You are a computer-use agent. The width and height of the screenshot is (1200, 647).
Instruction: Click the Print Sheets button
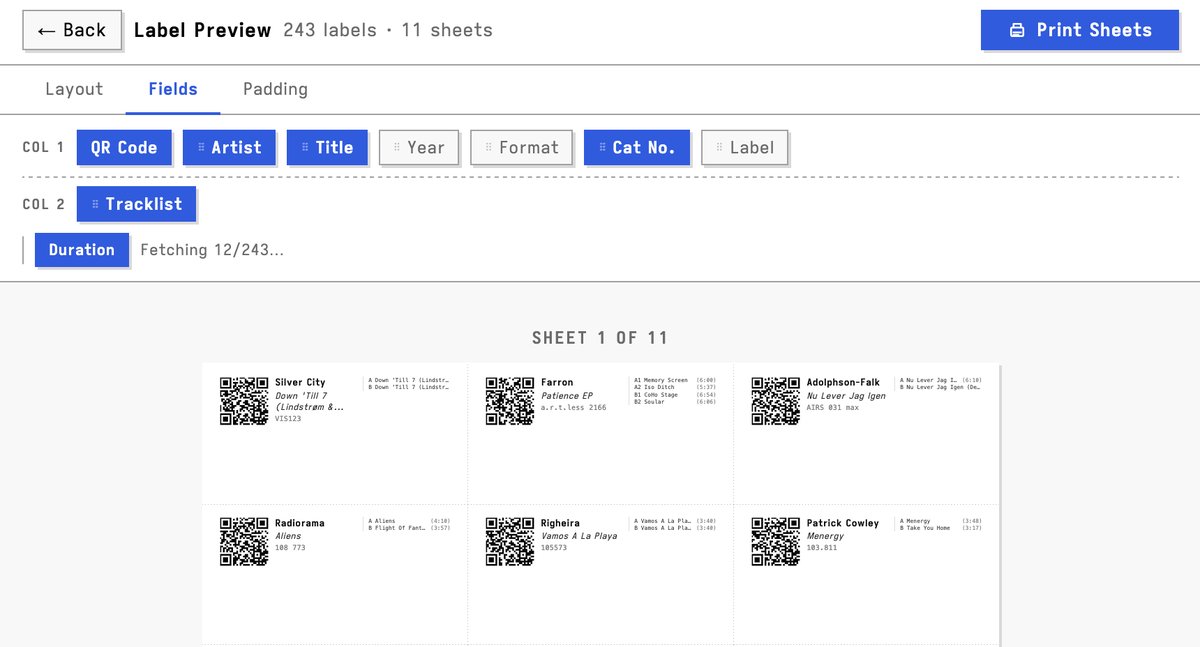coord(1080,30)
